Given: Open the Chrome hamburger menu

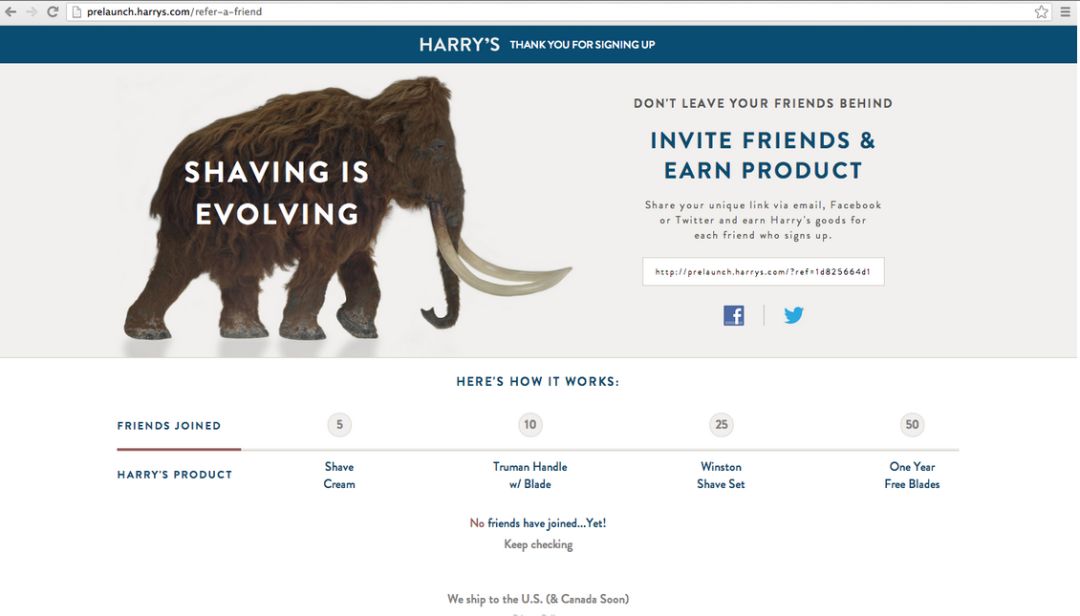Looking at the screenshot, I should (1065, 12).
